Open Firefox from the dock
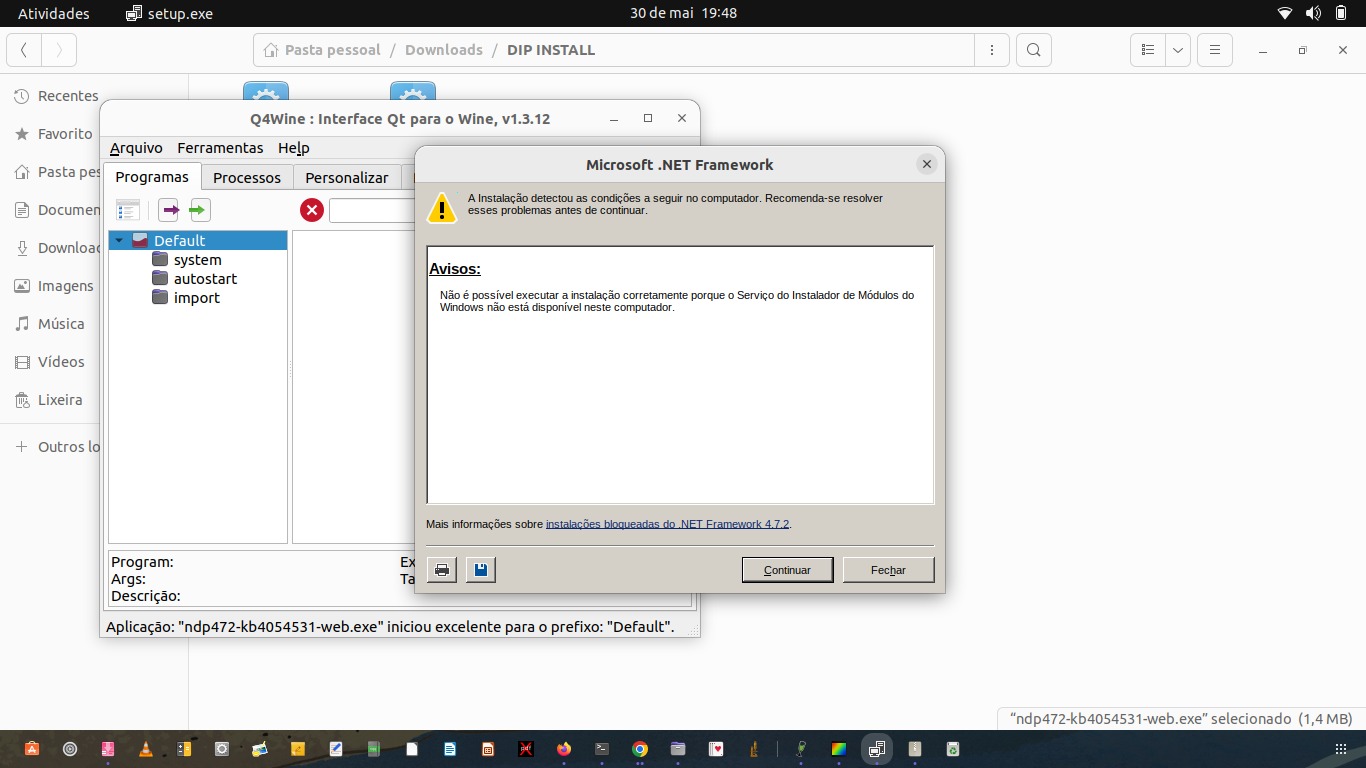 click(564, 749)
